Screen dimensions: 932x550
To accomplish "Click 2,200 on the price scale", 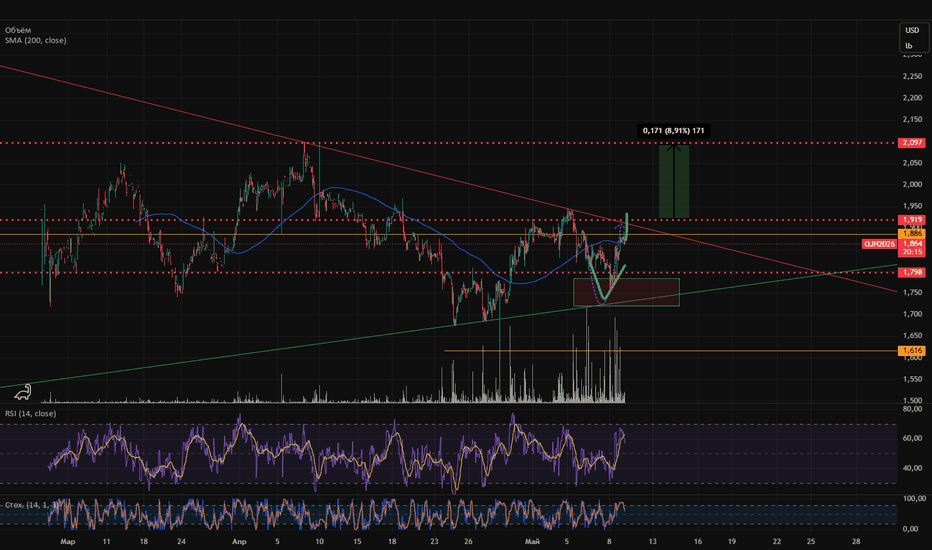I will [912, 98].
